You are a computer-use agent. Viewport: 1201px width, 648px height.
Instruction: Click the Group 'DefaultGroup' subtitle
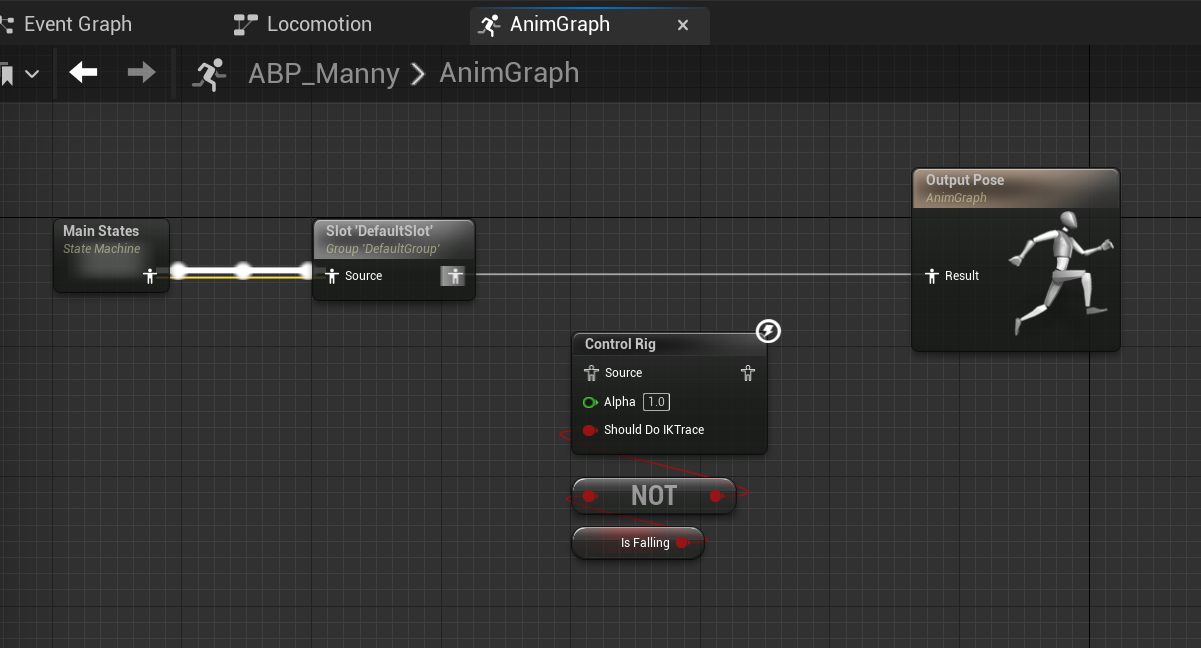tap(382, 249)
